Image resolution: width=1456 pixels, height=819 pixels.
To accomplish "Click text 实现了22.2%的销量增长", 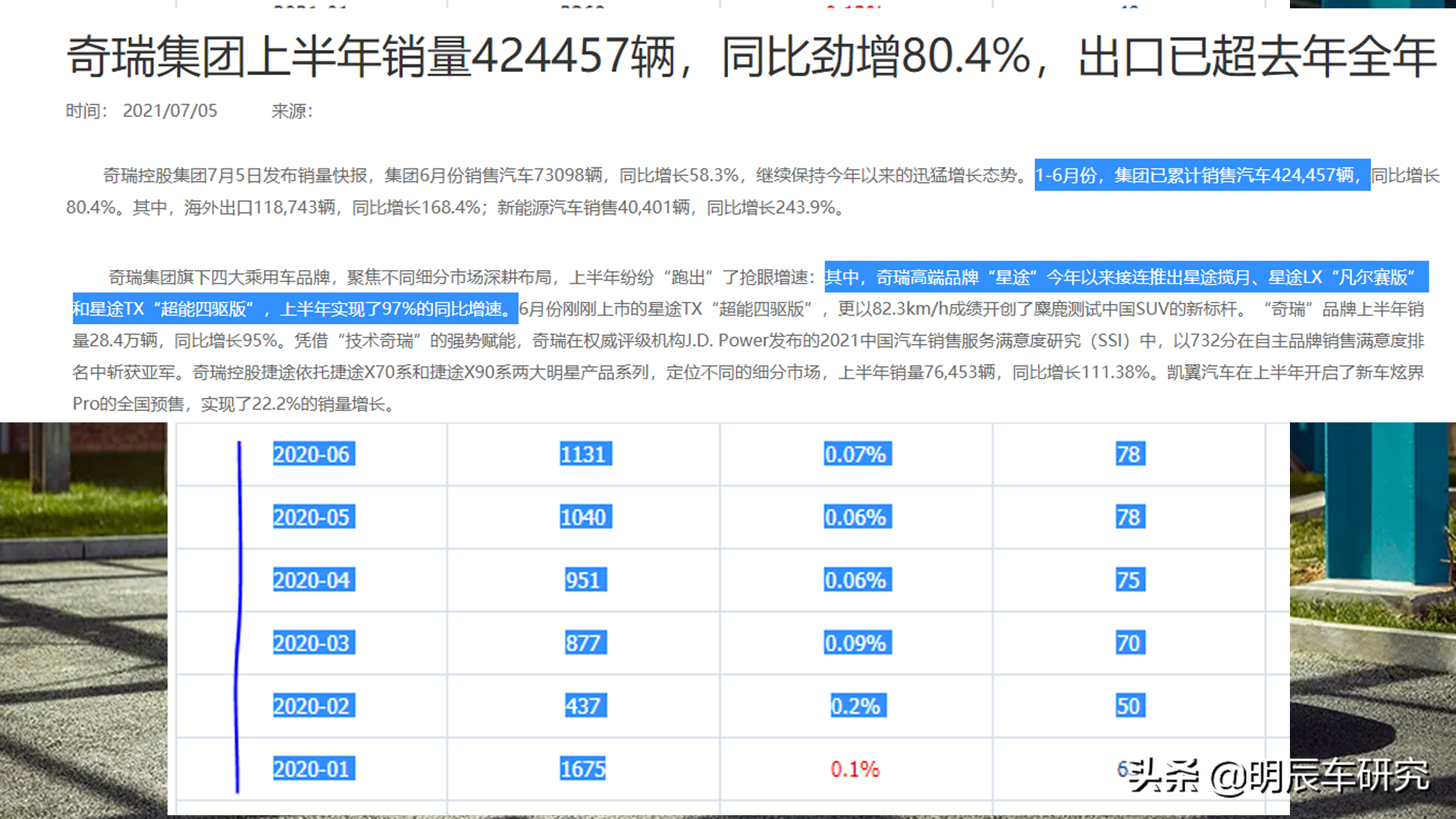I will pos(293,404).
